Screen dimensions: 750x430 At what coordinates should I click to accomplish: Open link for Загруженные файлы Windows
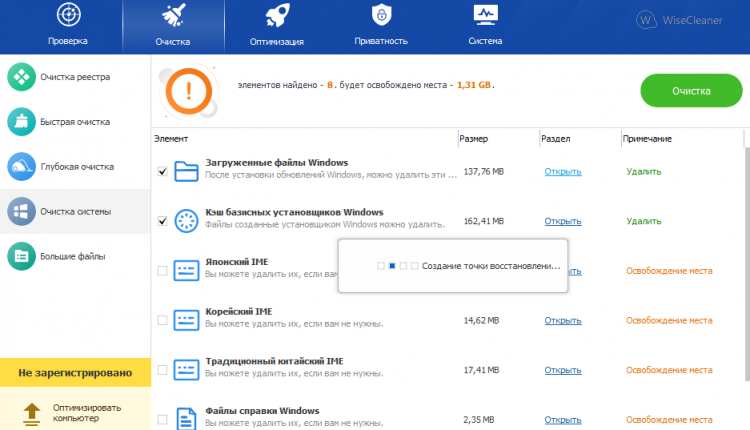tap(563, 171)
